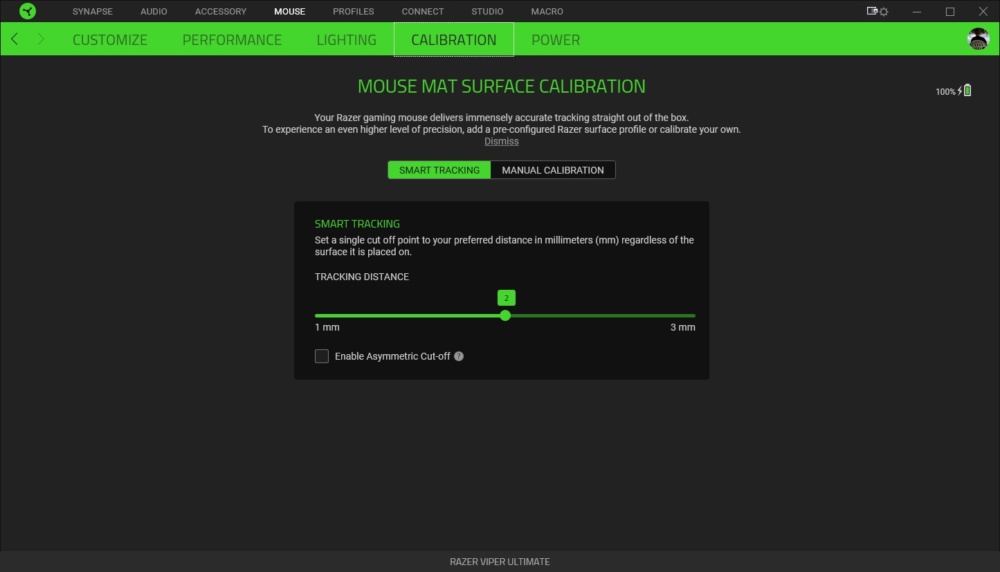Switch to the POWER tab
The image size is (1000, 572).
coord(555,40)
